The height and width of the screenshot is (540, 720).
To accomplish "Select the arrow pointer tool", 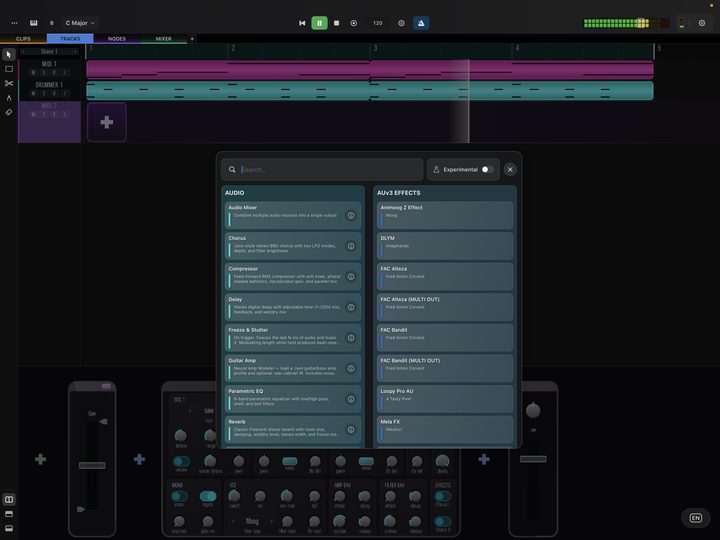I will pyautogui.click(x=9, y=55).
